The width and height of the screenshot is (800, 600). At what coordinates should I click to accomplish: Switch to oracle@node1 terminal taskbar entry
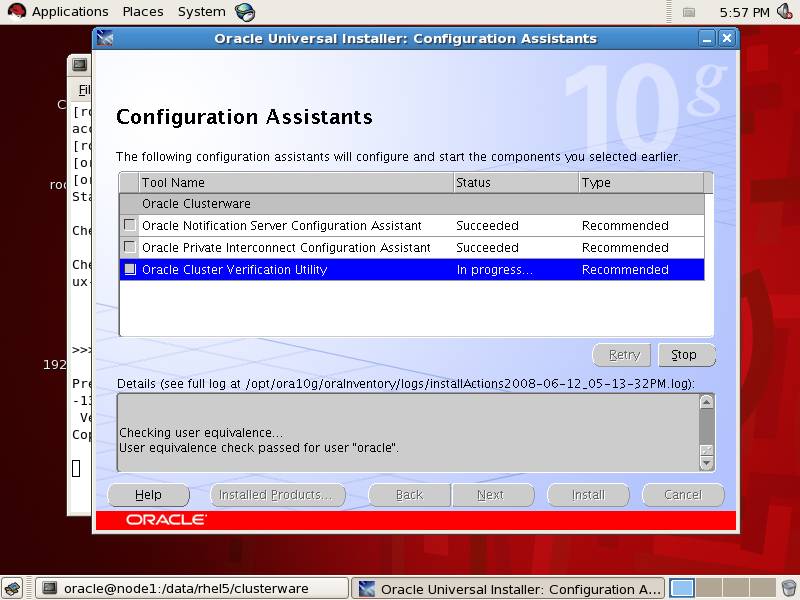[x=192, y=589]
